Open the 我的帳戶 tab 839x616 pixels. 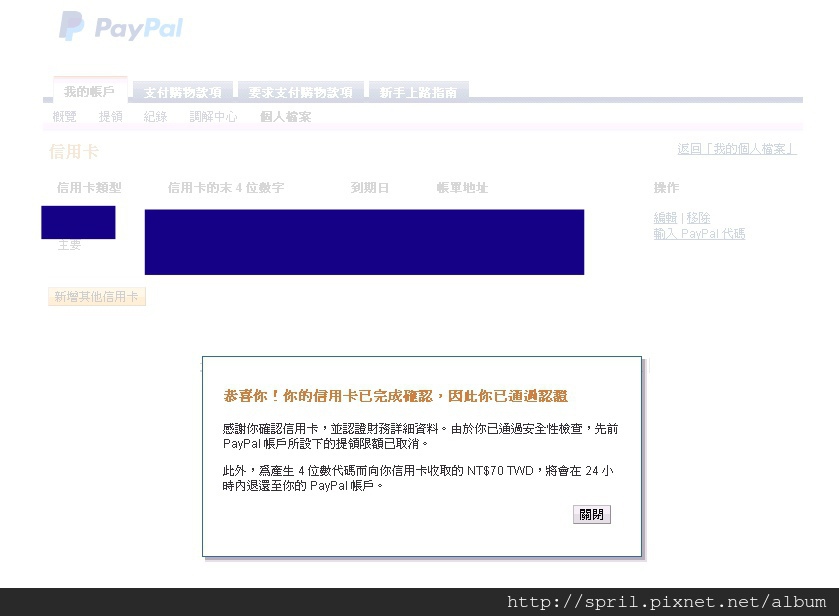coord(90,91)
